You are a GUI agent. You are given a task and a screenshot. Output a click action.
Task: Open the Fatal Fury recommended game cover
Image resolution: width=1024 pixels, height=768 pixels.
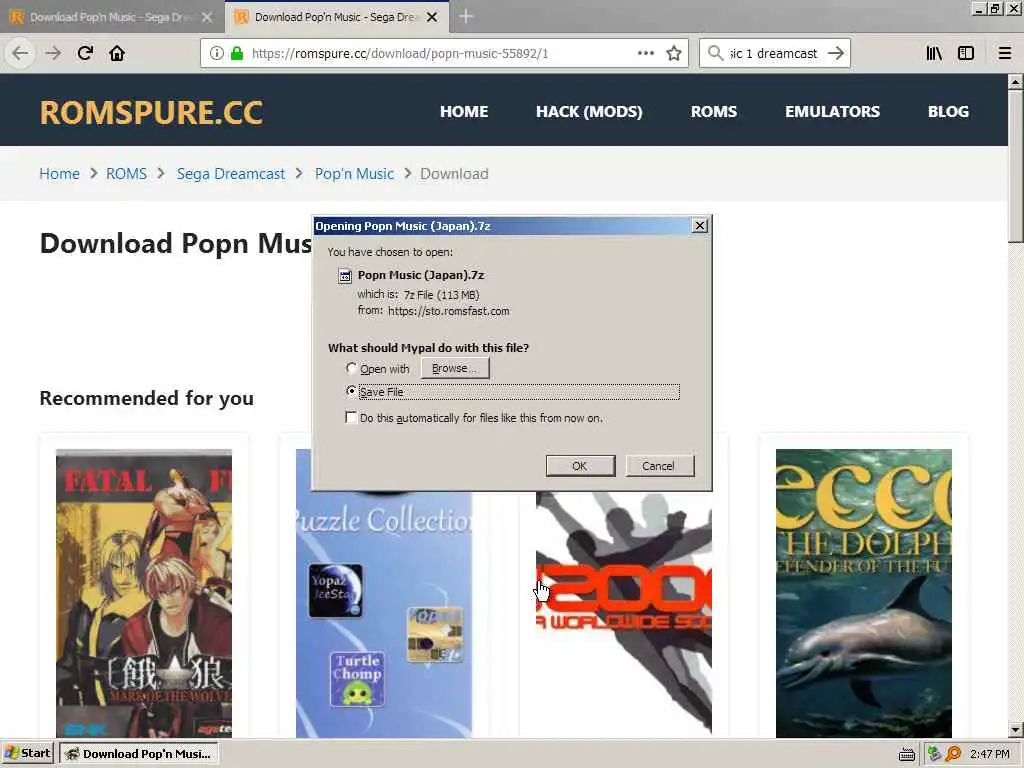[x=144, y=593]
